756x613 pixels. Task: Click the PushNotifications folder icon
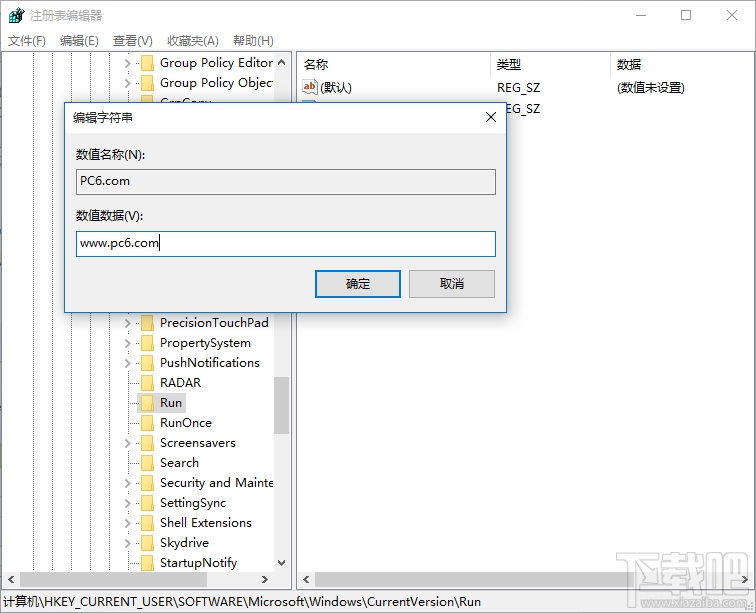pyautogui.click(x=147, y=363)
